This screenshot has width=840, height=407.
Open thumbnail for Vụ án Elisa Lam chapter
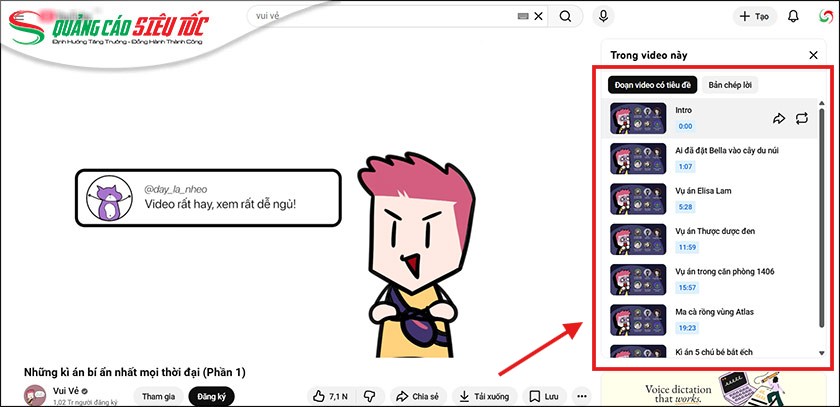[638, 199]
